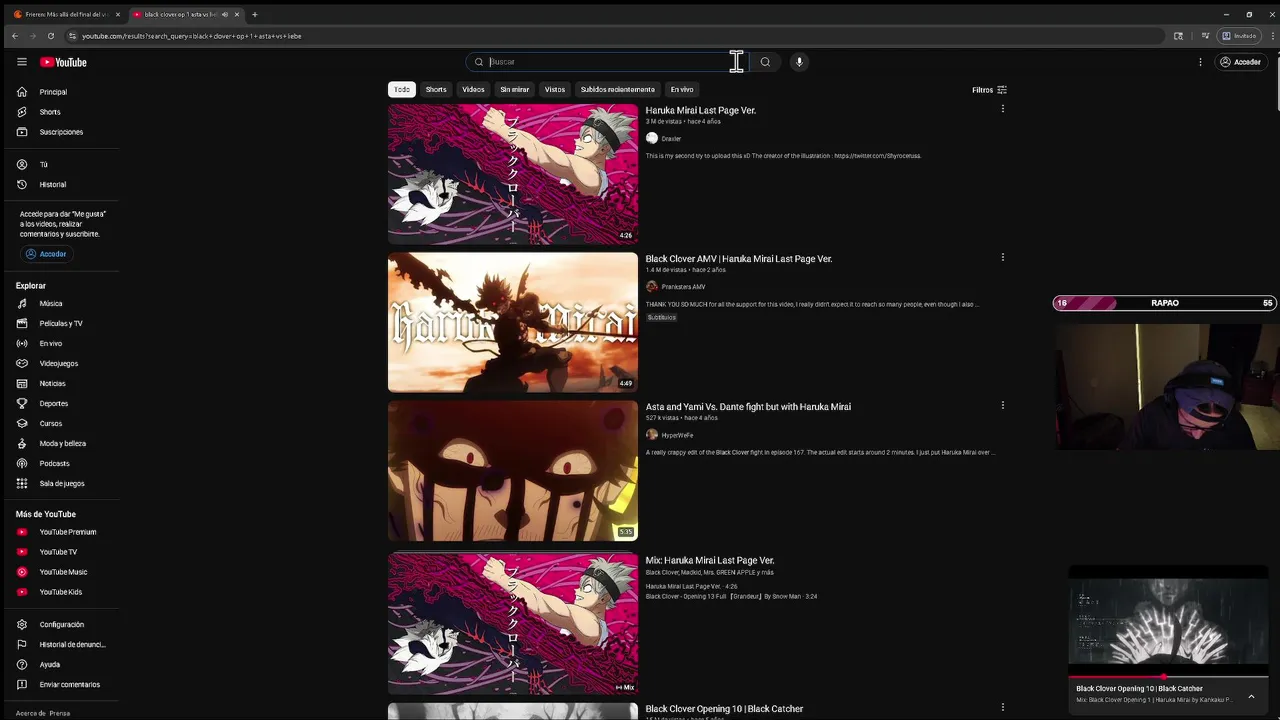Open Sala de juegos
The width and height of the screenshot is (1280, 720).
60,483
